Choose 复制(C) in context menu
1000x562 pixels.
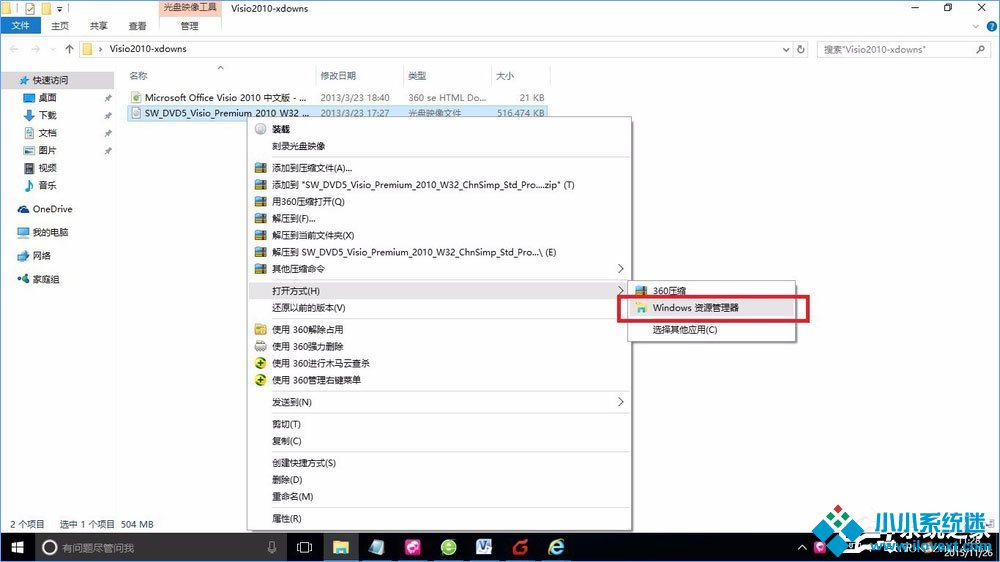(440, 441)
